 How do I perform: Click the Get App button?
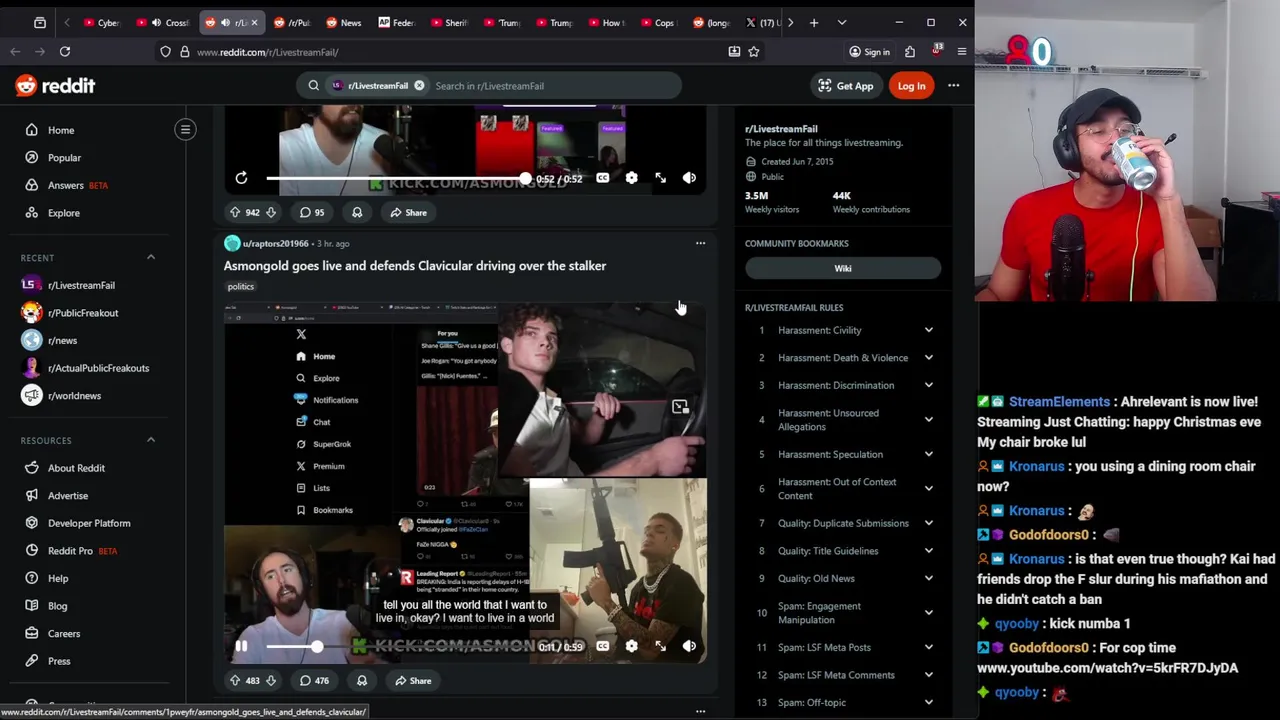(846, 86)
